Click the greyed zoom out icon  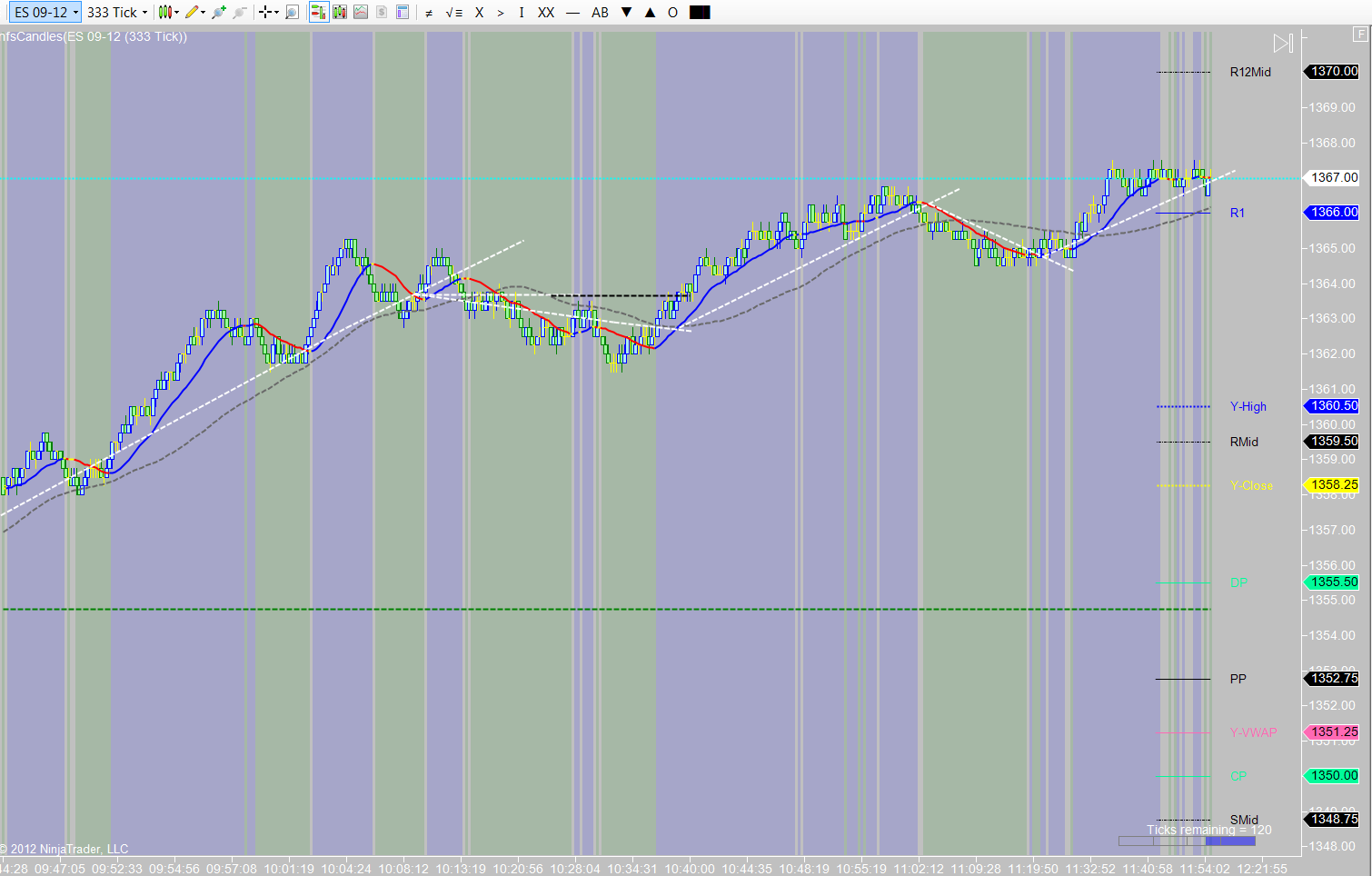(239, 13)
